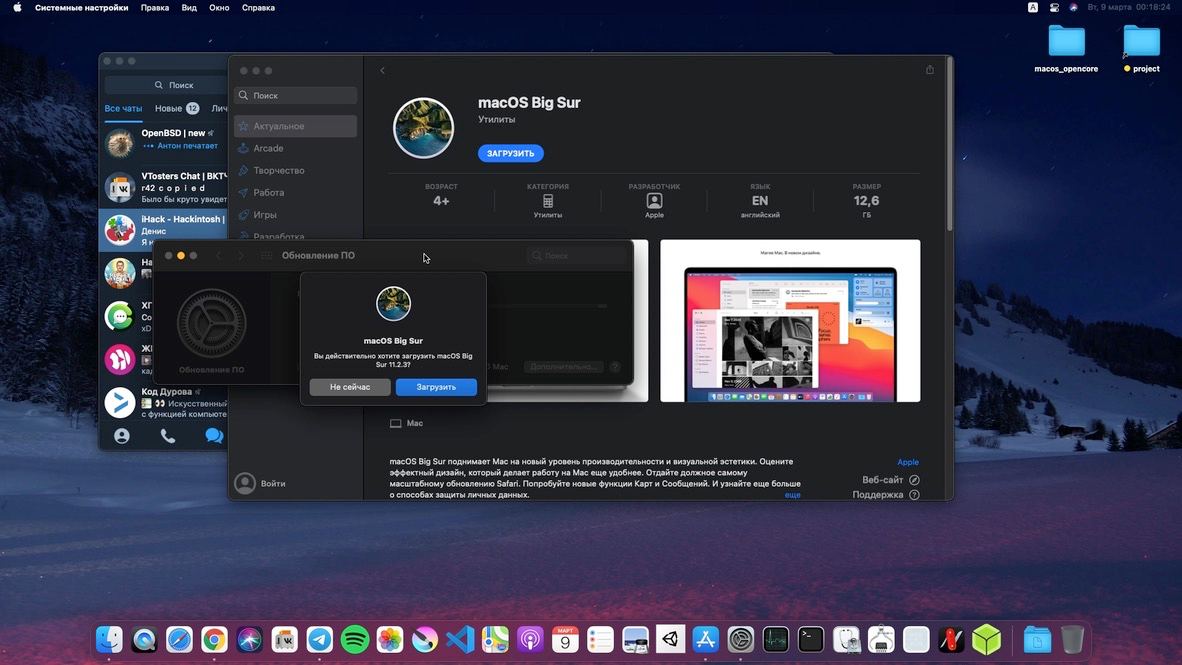Open Maps from the dock
Viewport: 1182px width, 665px height.
click(x=495, y=640)
